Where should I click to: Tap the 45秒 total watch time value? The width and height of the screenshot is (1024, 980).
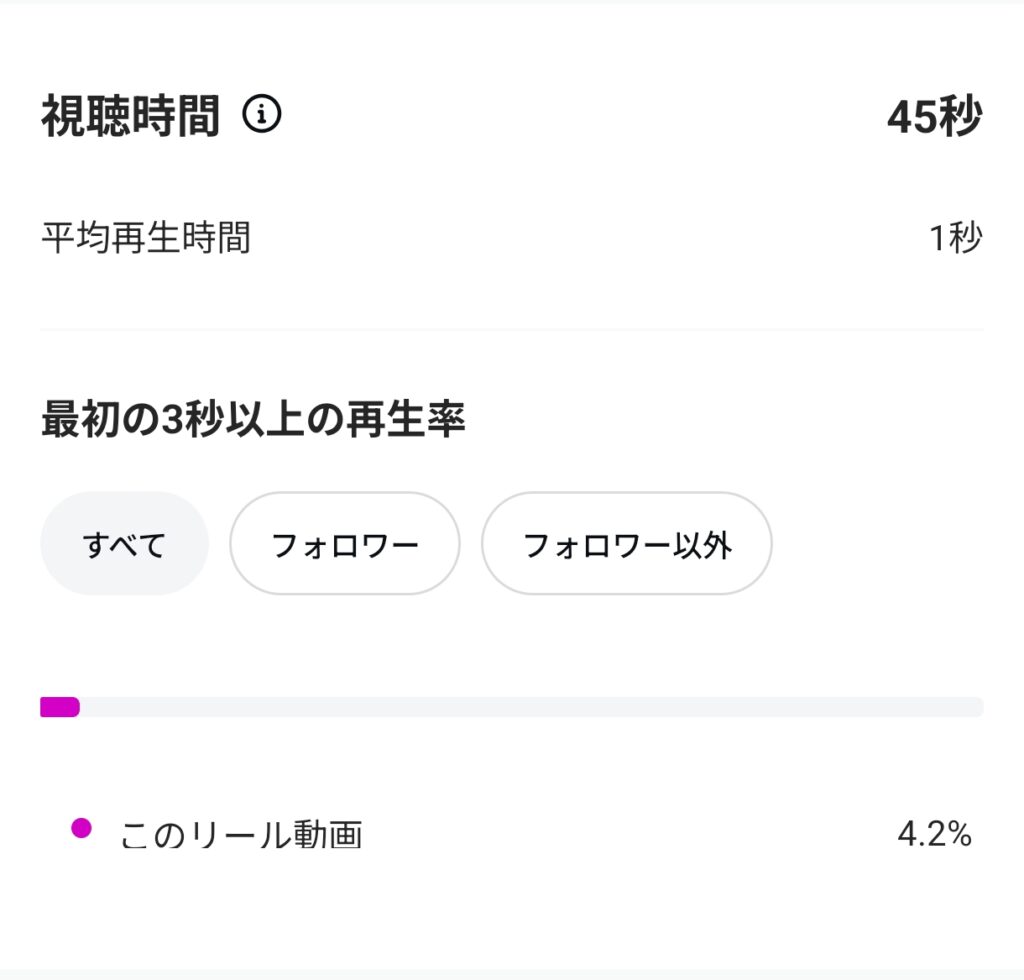pos(933,117)
